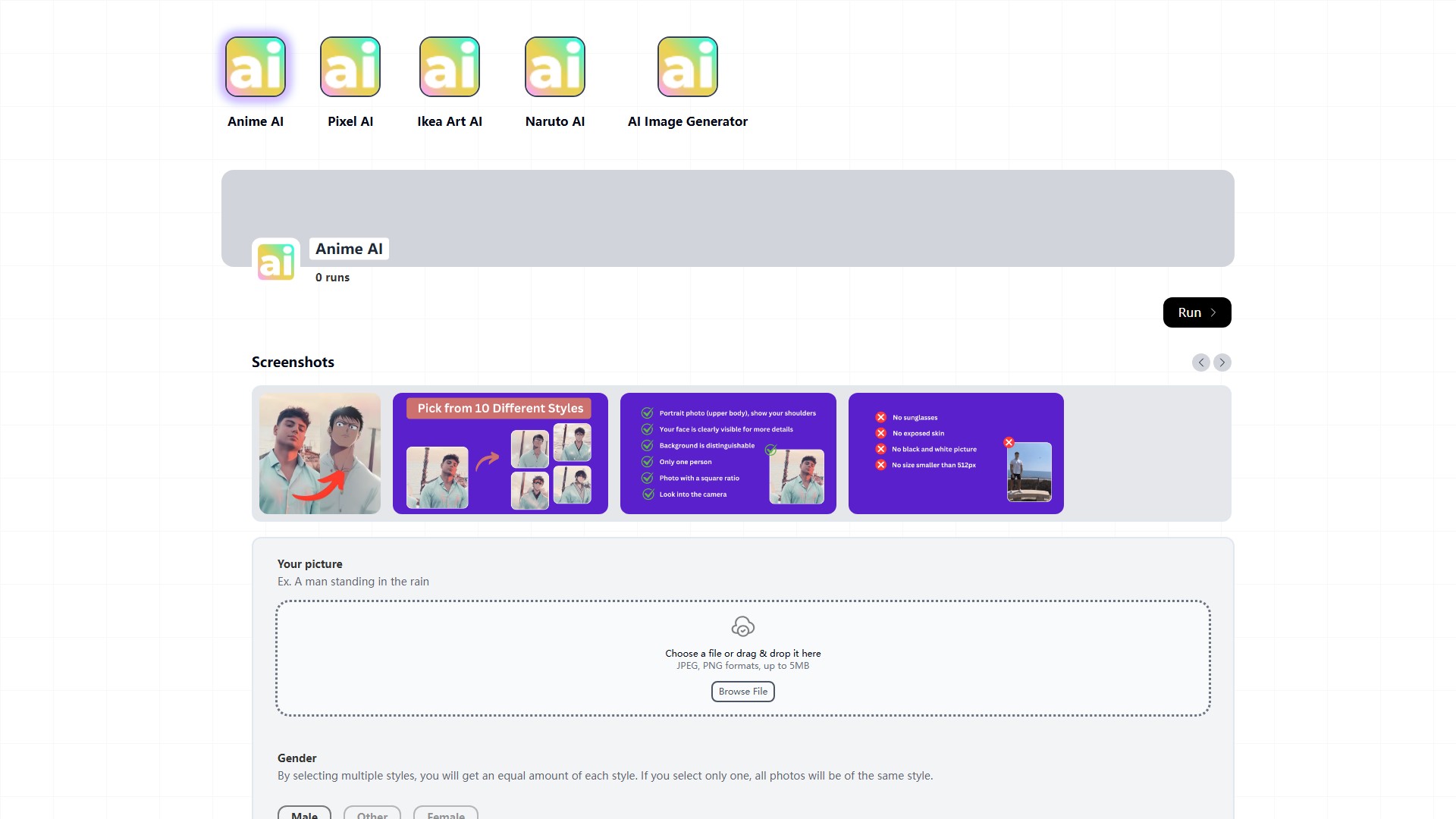Open the AI Image Generator app icon

tap(688, 67)
